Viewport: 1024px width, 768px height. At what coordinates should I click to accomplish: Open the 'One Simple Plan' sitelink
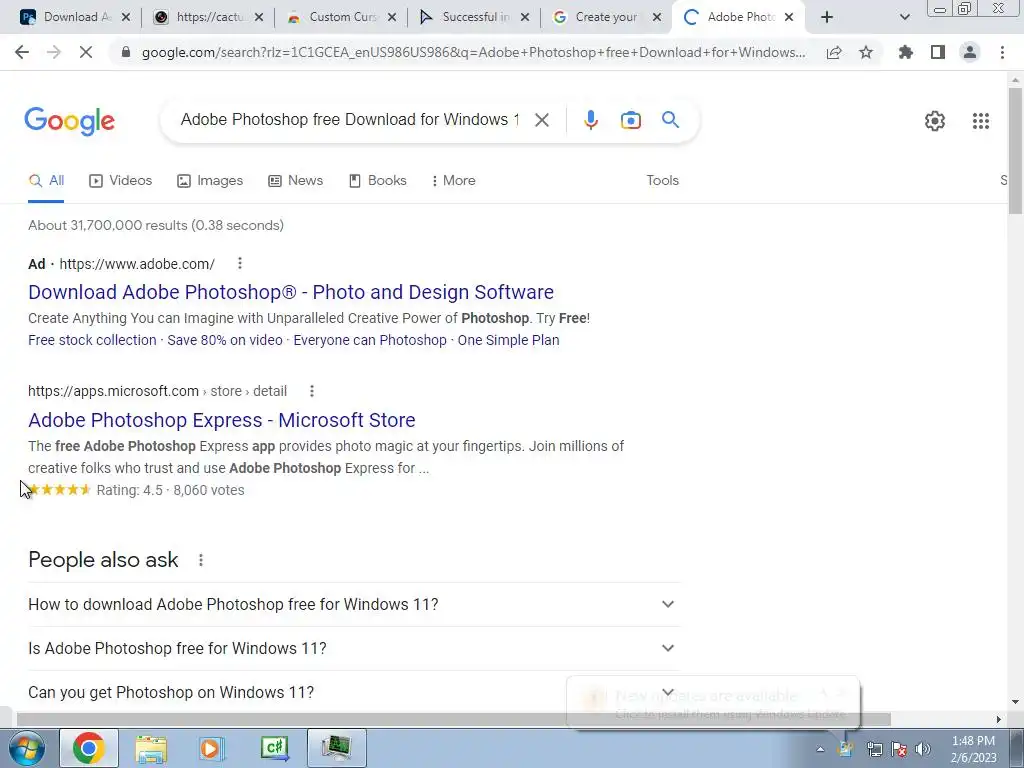(508, 340)
